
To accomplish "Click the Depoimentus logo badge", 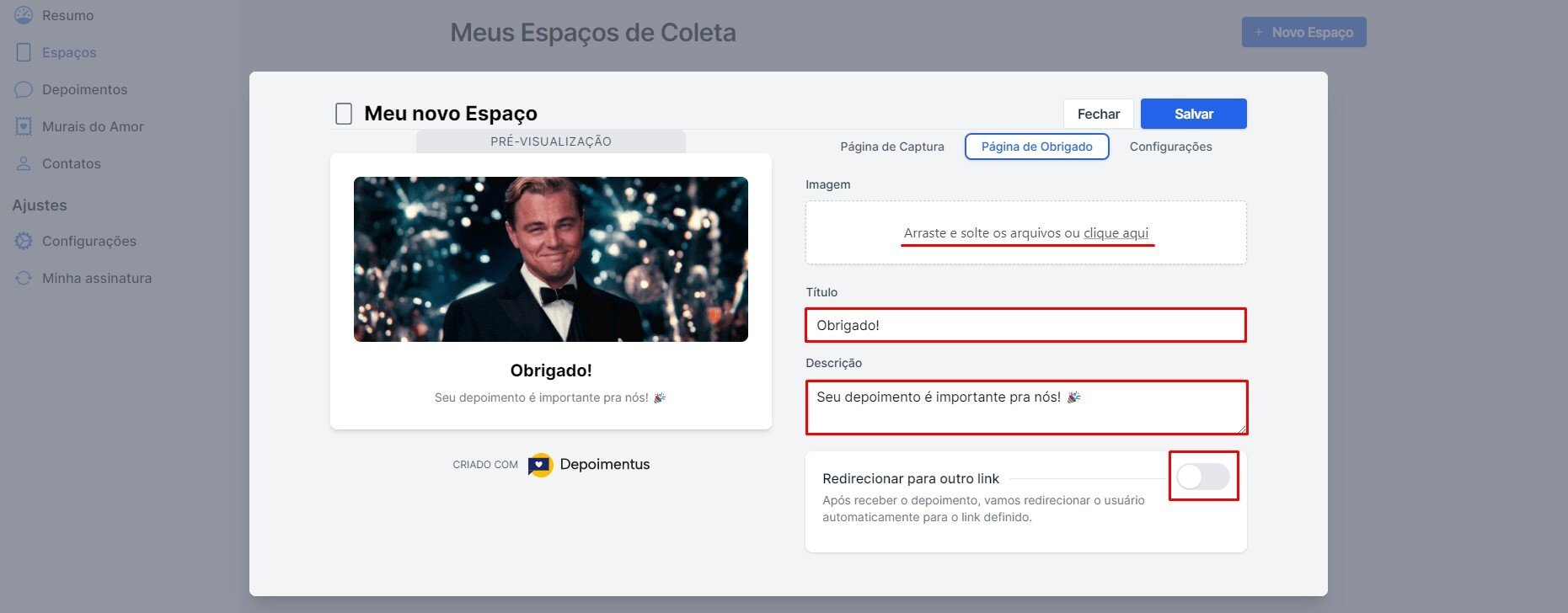I will 540,465.
